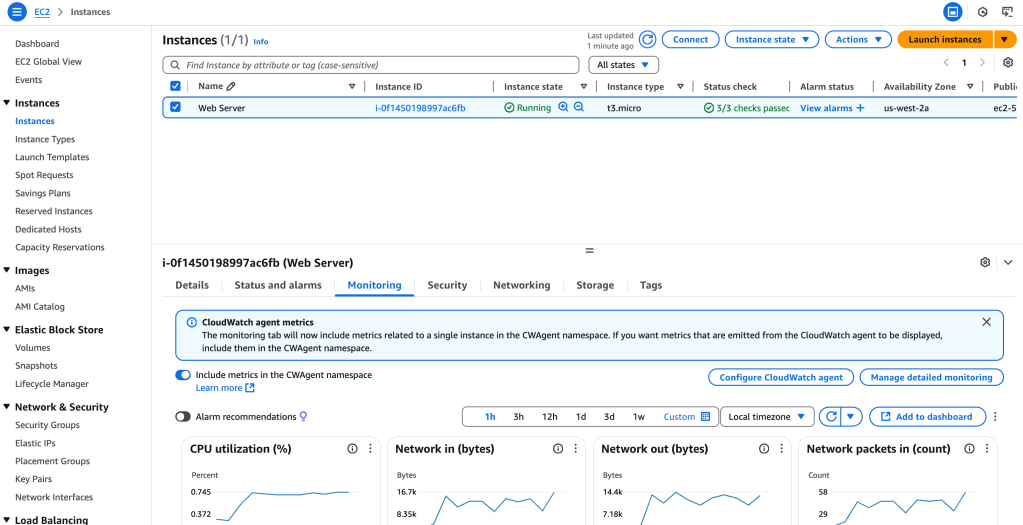This screenshot has width=1023, height=525.
Task: Switch to the Networking tab
Action: tap(521, 285)
